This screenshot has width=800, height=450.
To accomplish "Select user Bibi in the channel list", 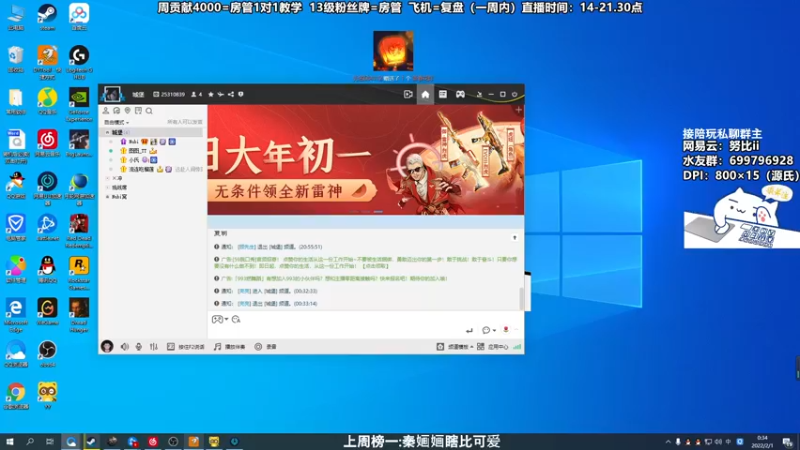I will (x=133, y=141).
